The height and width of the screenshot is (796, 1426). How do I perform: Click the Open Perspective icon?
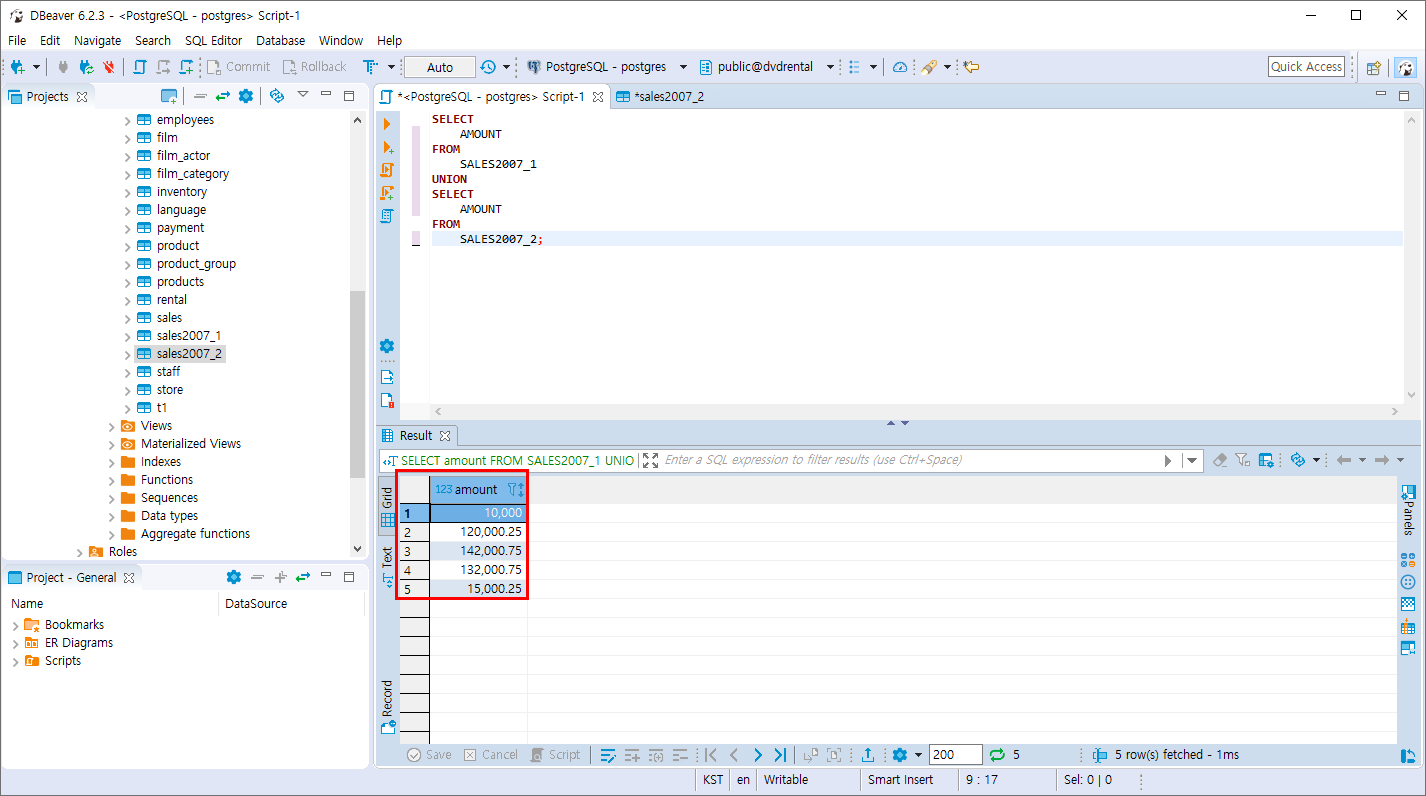[1374, 68]
